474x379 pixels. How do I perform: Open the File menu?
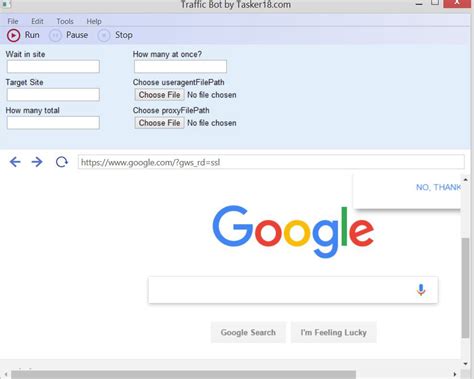click(13, 21)
